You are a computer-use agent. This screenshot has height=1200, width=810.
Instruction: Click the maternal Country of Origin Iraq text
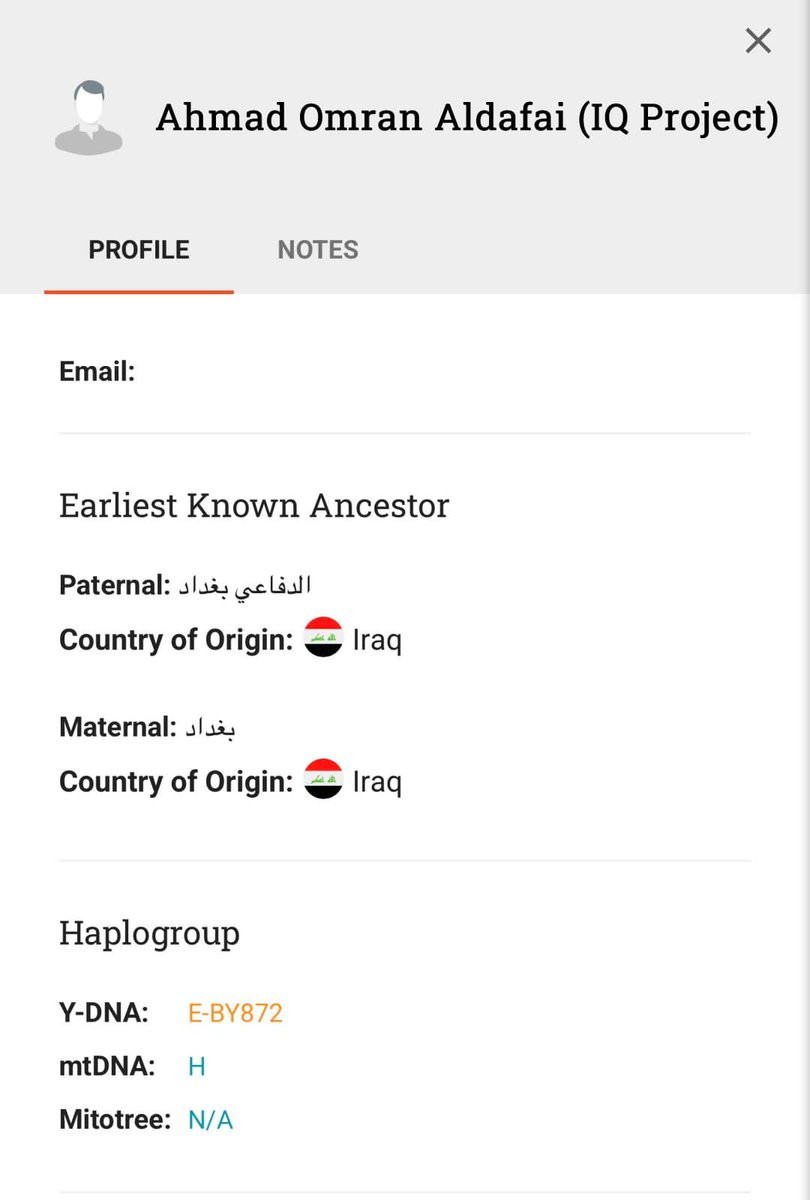[x=377, y=781]
